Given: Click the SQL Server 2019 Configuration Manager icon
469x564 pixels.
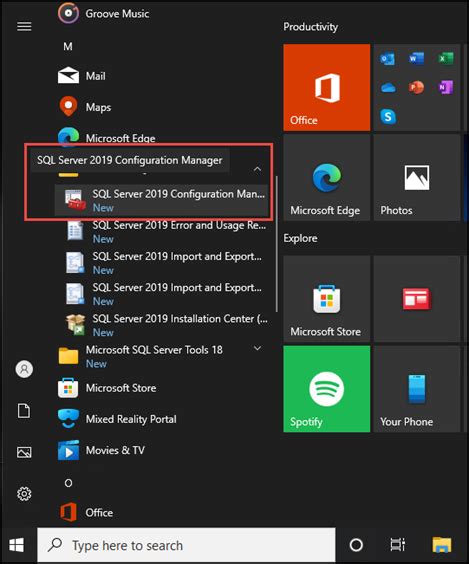Looking at the screenshot, I should click(x=75, y=200).
